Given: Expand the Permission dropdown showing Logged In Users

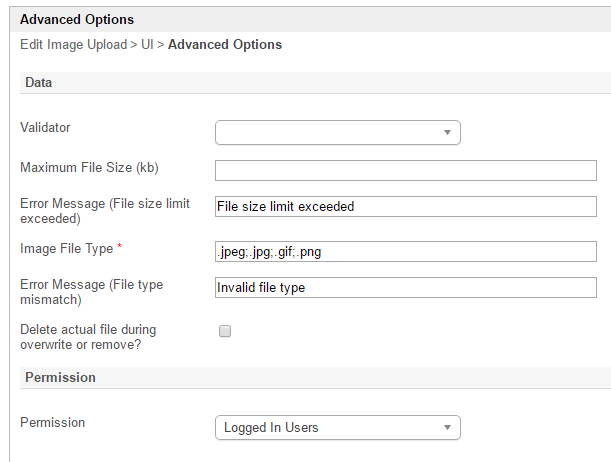Looking at the screenshot, I should click(336, 427).
